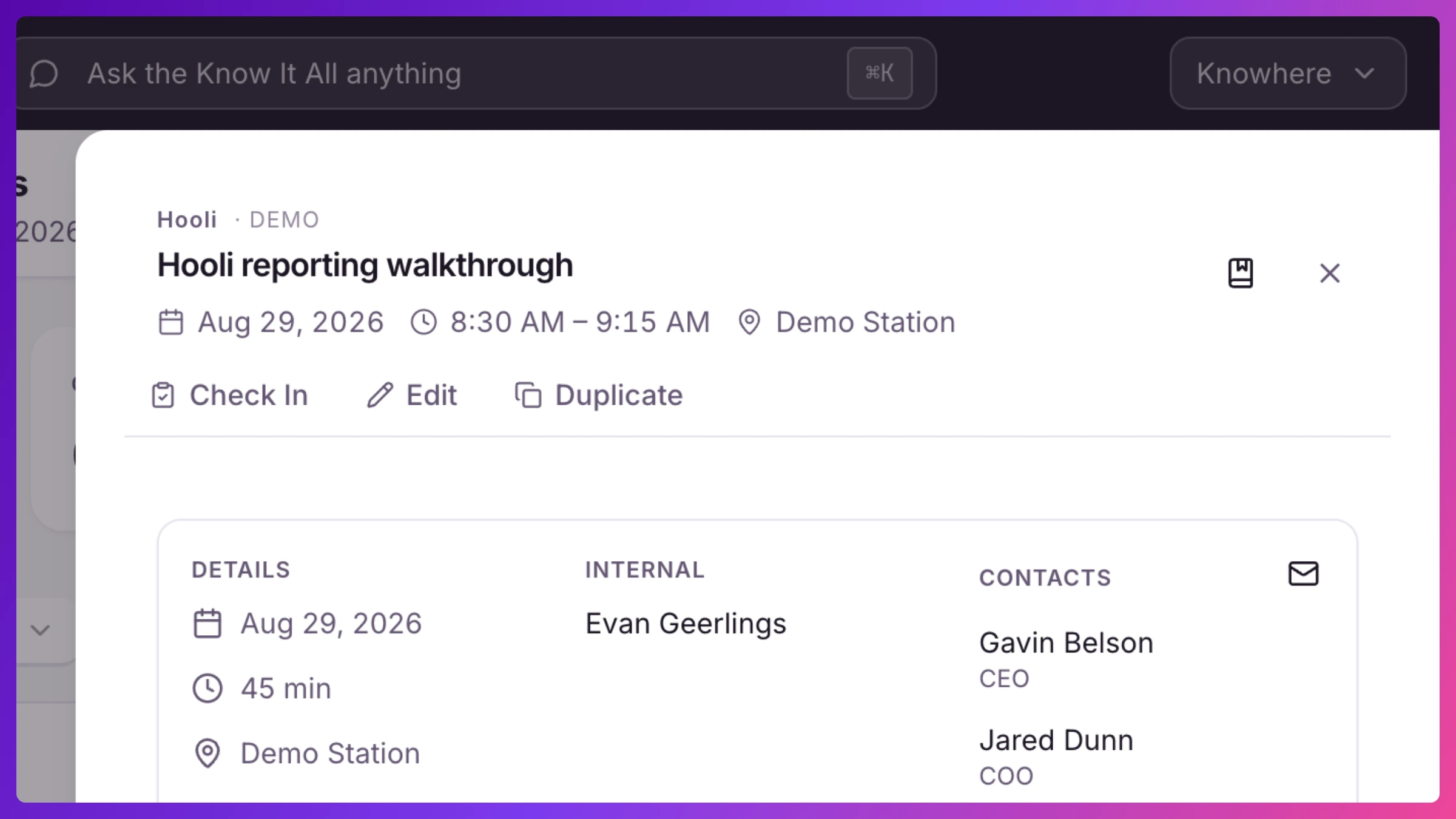Click the Details section location pin icon
The height and width of the screenshot is (819, 1456).
207,753
